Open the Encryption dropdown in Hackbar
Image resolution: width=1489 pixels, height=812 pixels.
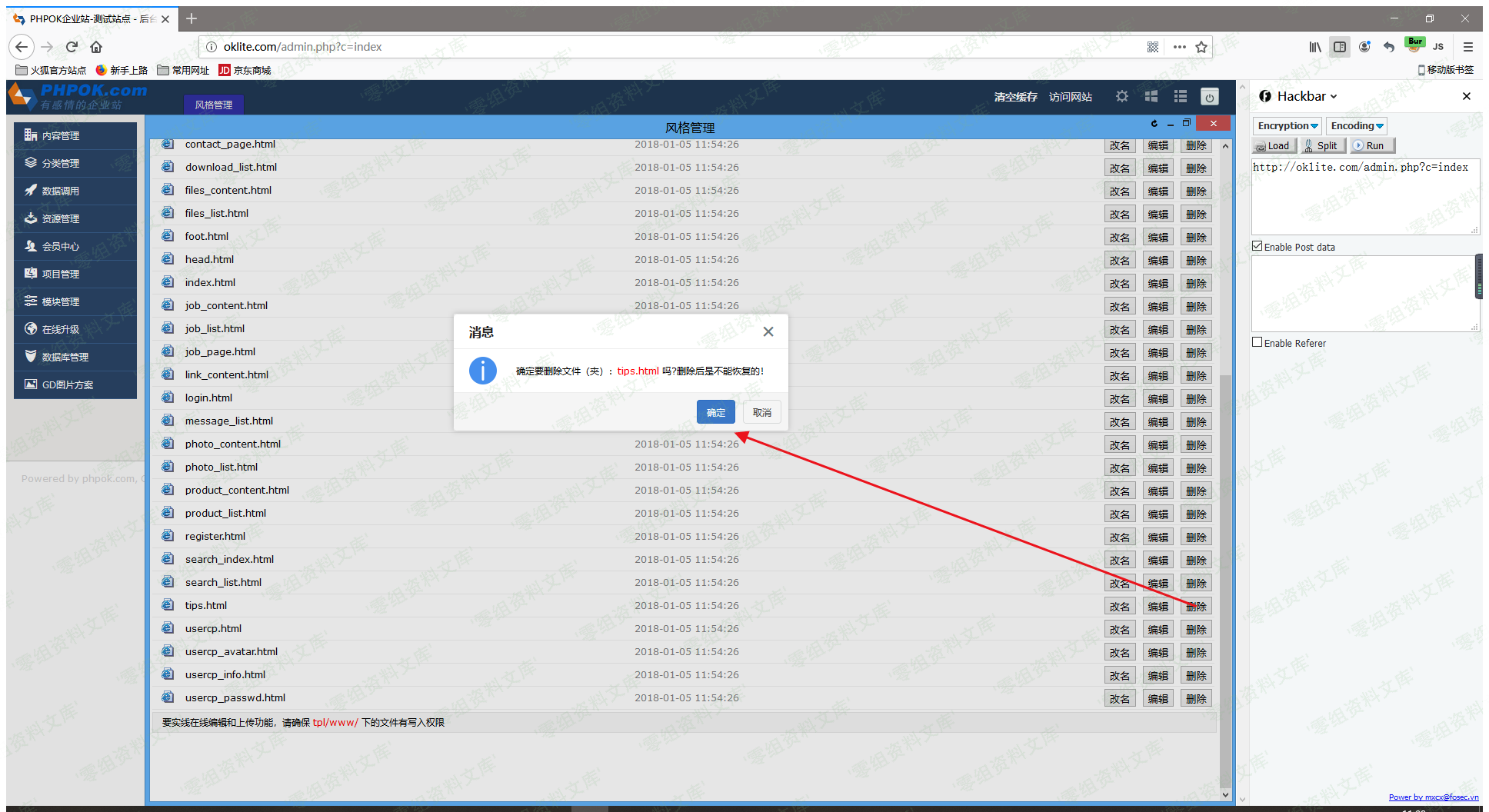click(x=1287, y=125)
